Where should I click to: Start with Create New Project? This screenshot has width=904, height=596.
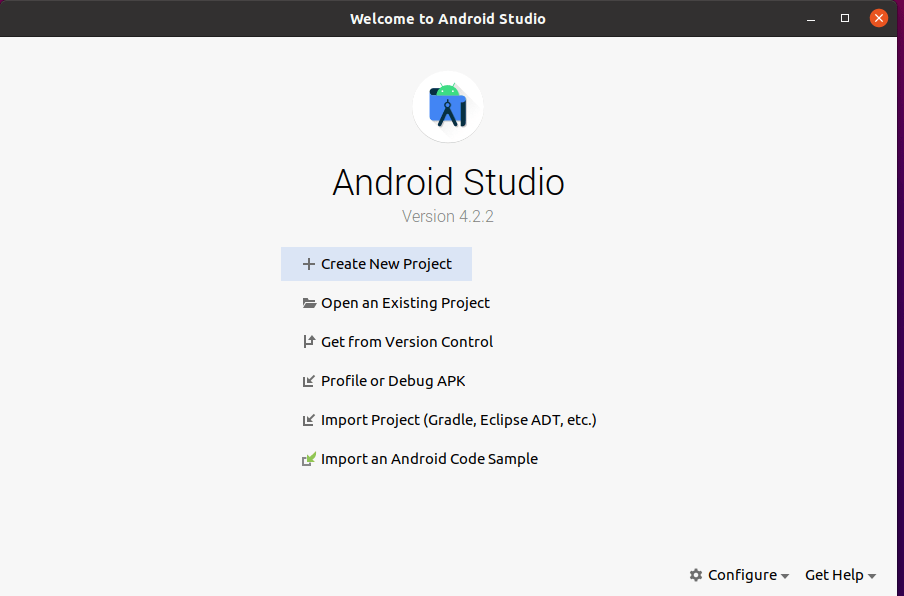376,264
